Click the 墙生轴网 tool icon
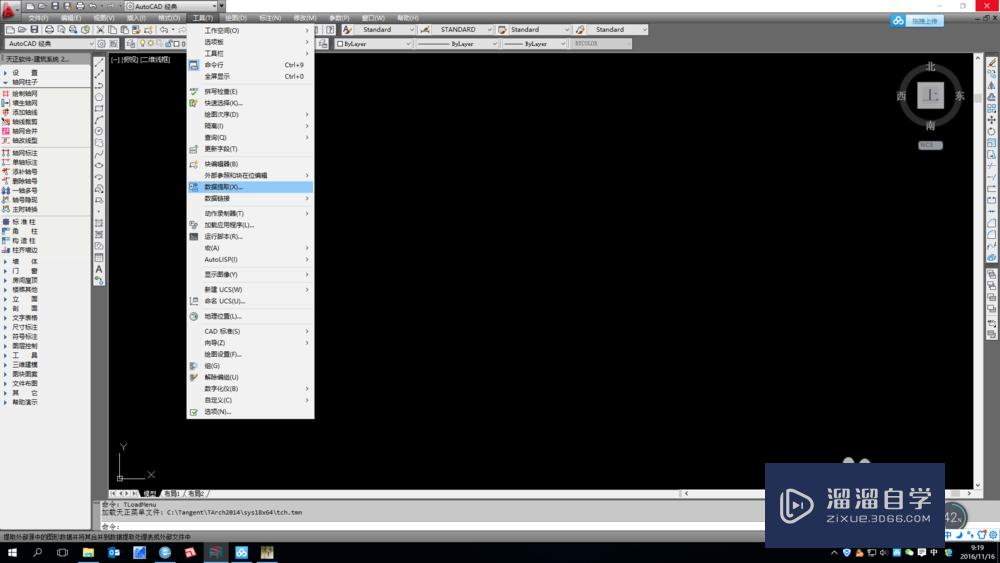Viewport: 1000px width, 563px height. point(6,103)
